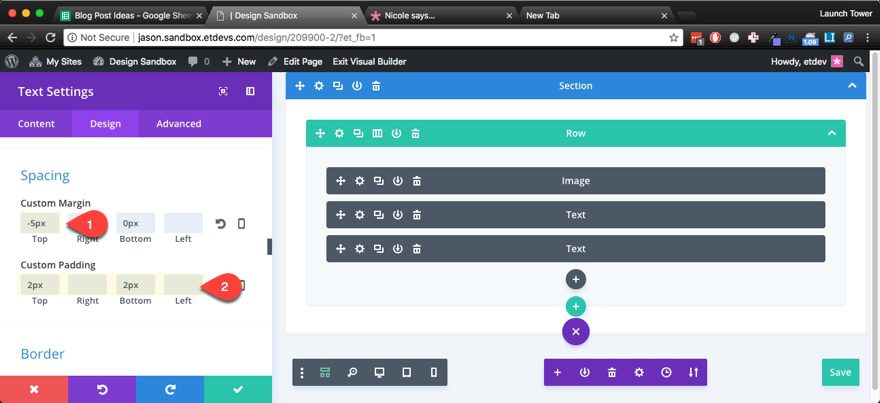Switch to the Advanced tab
The width and height of the screenshot is (880, 403).
[x=178, y=123]
